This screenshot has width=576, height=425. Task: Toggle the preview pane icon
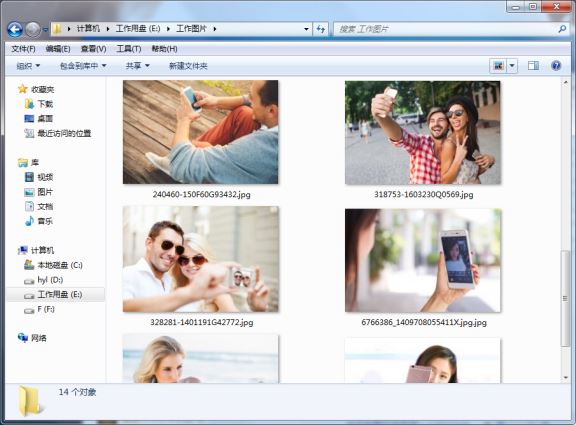[x=533, y=66]
